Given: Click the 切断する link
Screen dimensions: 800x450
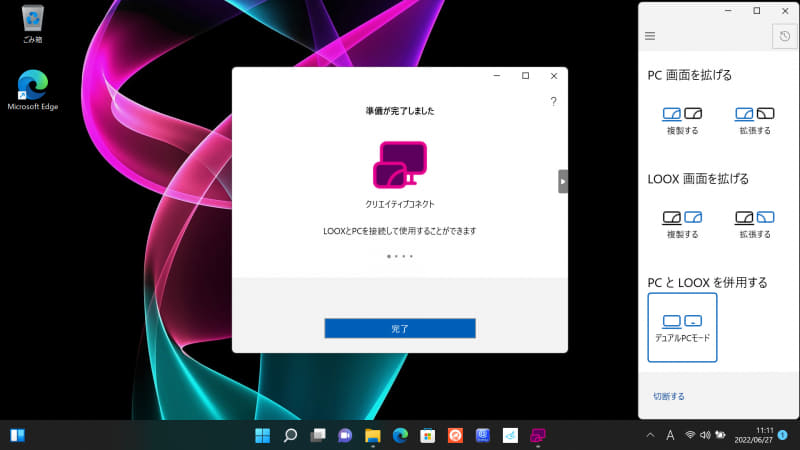Looking at the screenshot, I should (669, 396).
